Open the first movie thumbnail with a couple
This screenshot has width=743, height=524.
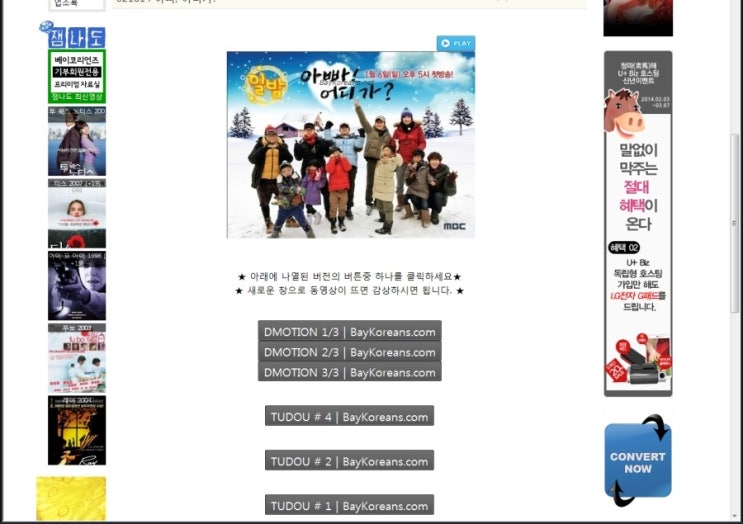tap(77, 141)
